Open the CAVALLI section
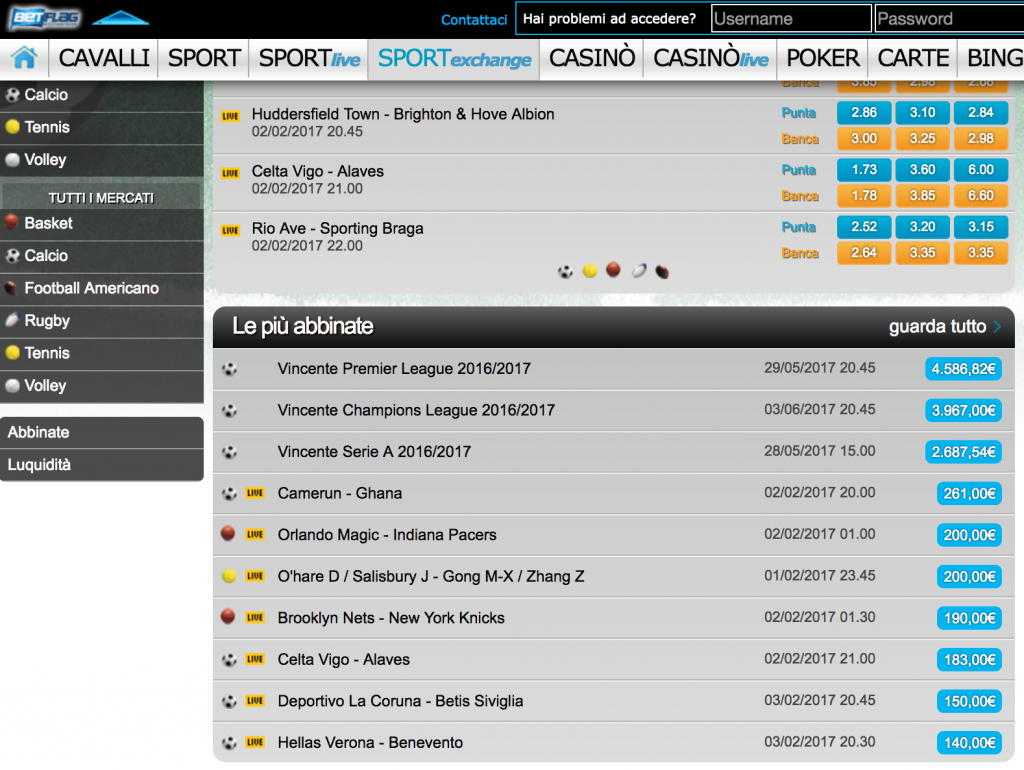 click(104, 58)
